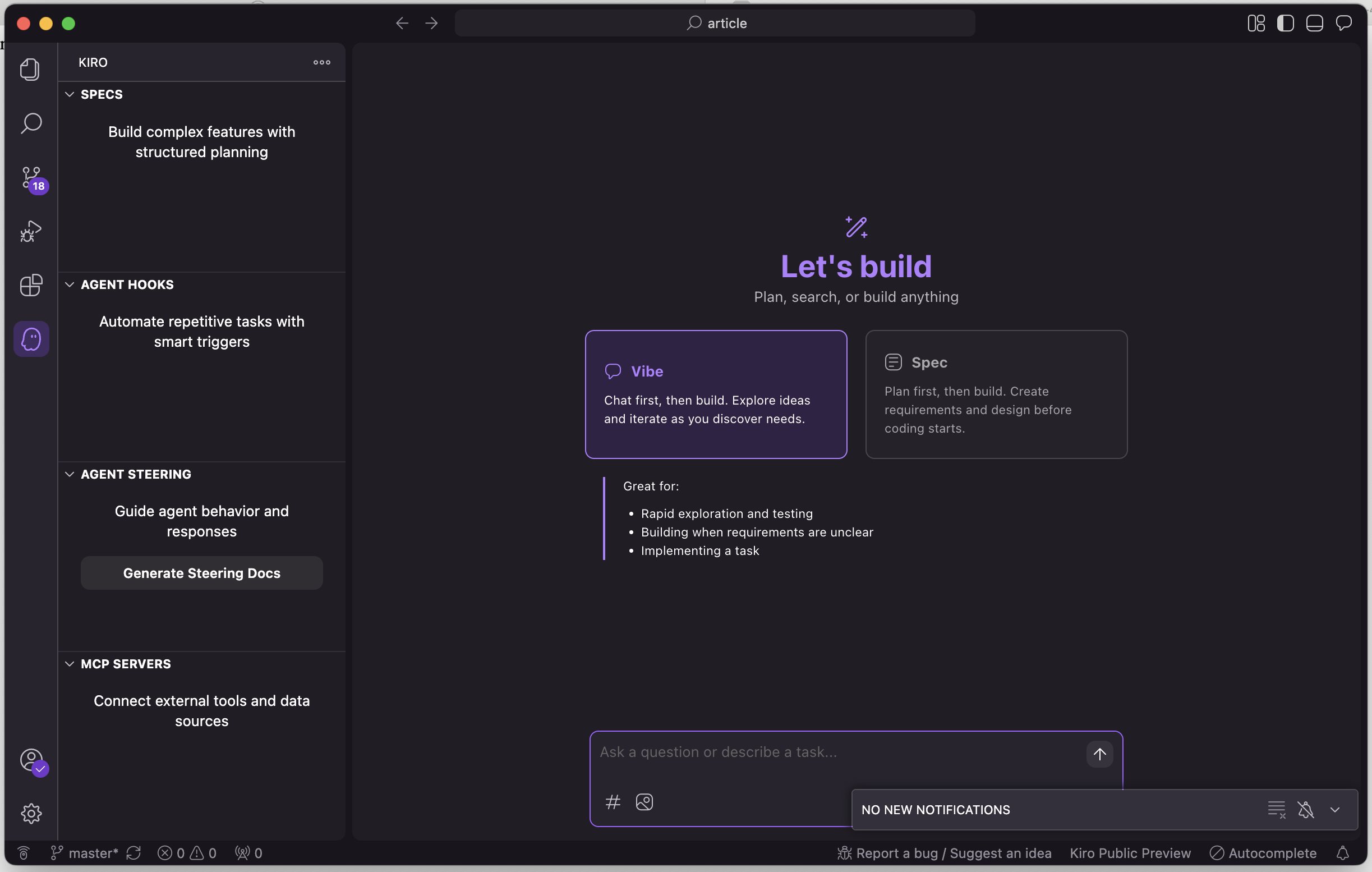Go forward using the right arrow
This screenshot has height=872, width=1372.
point(432,24)
